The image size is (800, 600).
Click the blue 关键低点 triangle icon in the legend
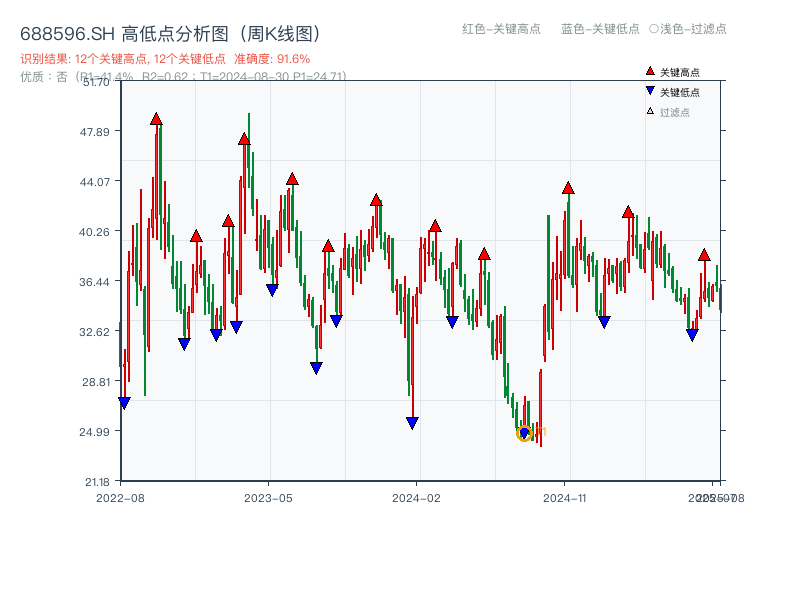click(650, 90)
